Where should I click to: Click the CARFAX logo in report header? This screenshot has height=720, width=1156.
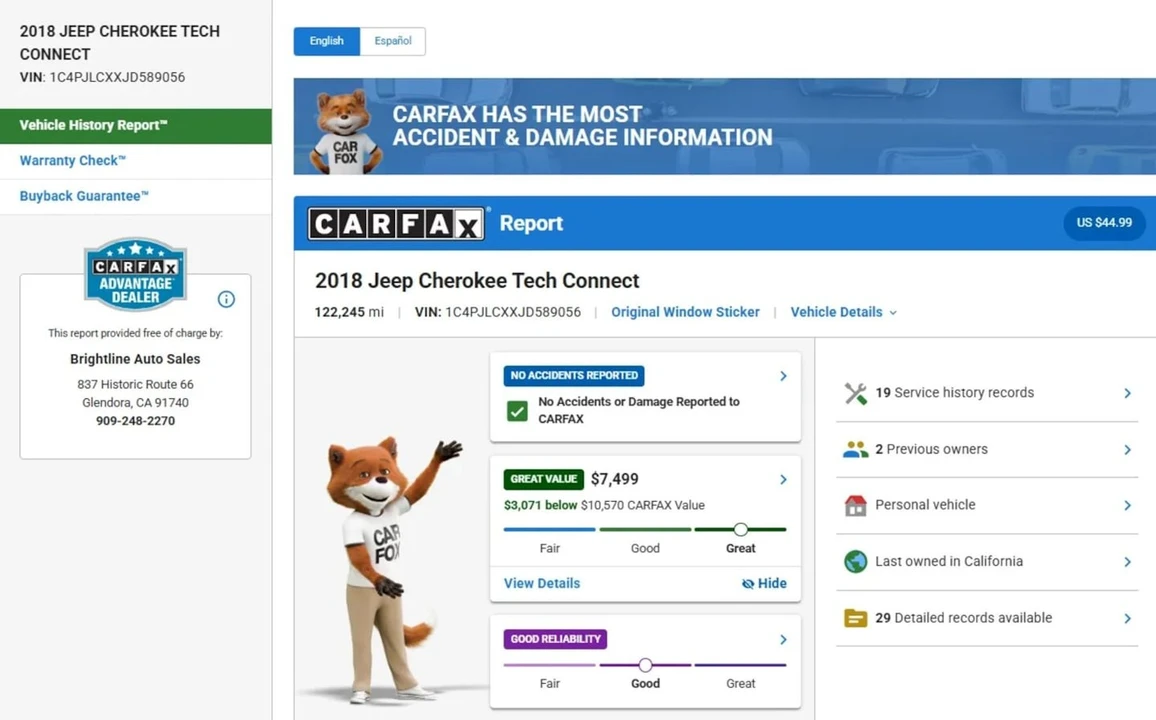point(397,223)
